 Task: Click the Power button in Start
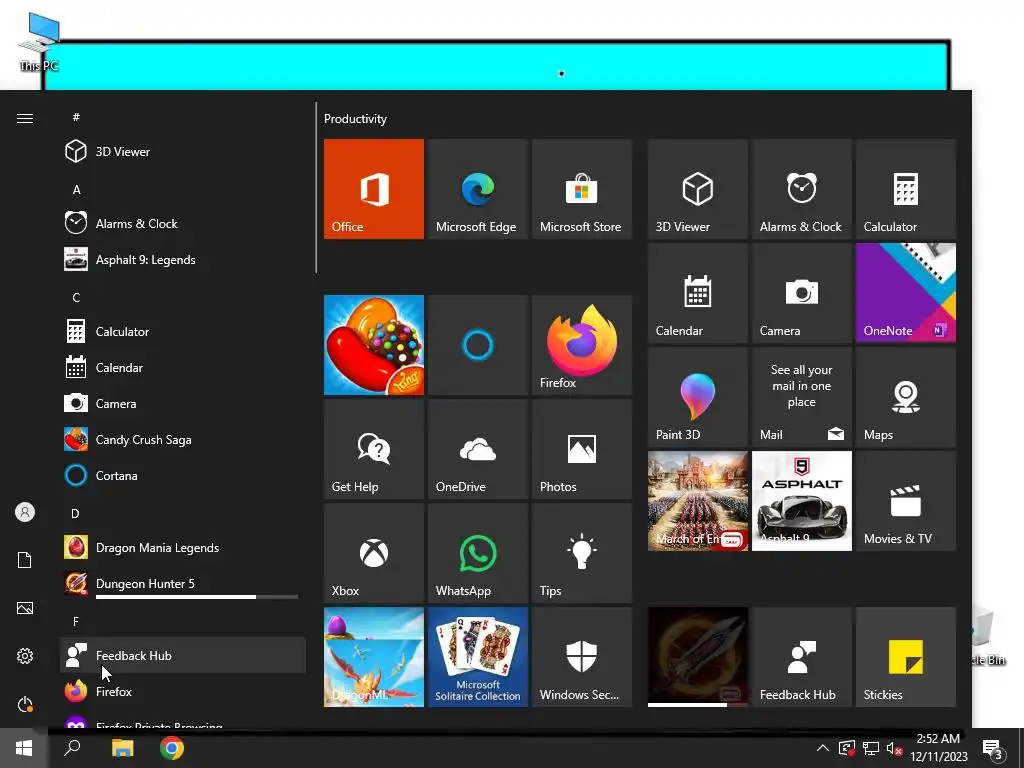point(25,704)
